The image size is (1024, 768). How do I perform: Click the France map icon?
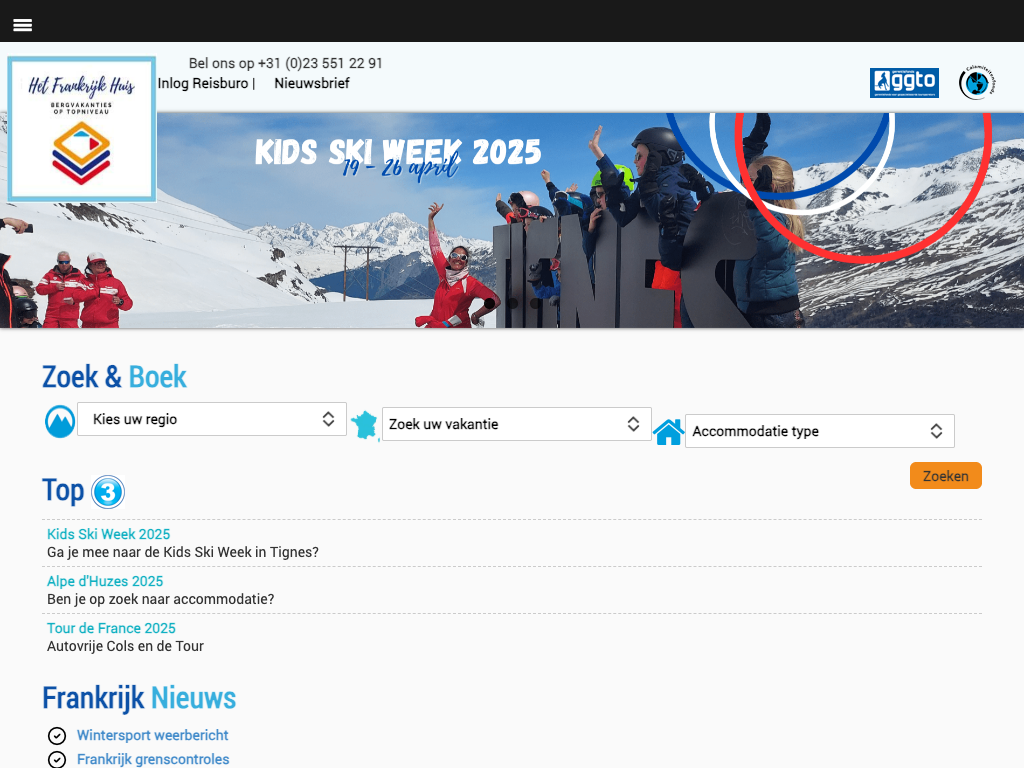click(x=364, y=425)
